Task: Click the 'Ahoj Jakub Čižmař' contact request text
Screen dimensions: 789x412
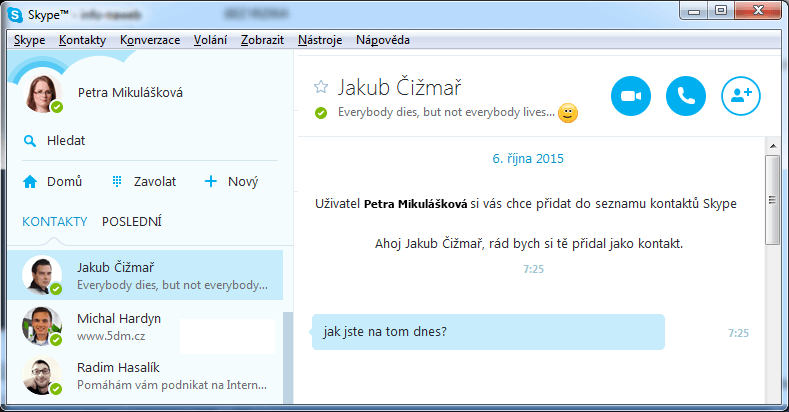Action: click(529, 244)
